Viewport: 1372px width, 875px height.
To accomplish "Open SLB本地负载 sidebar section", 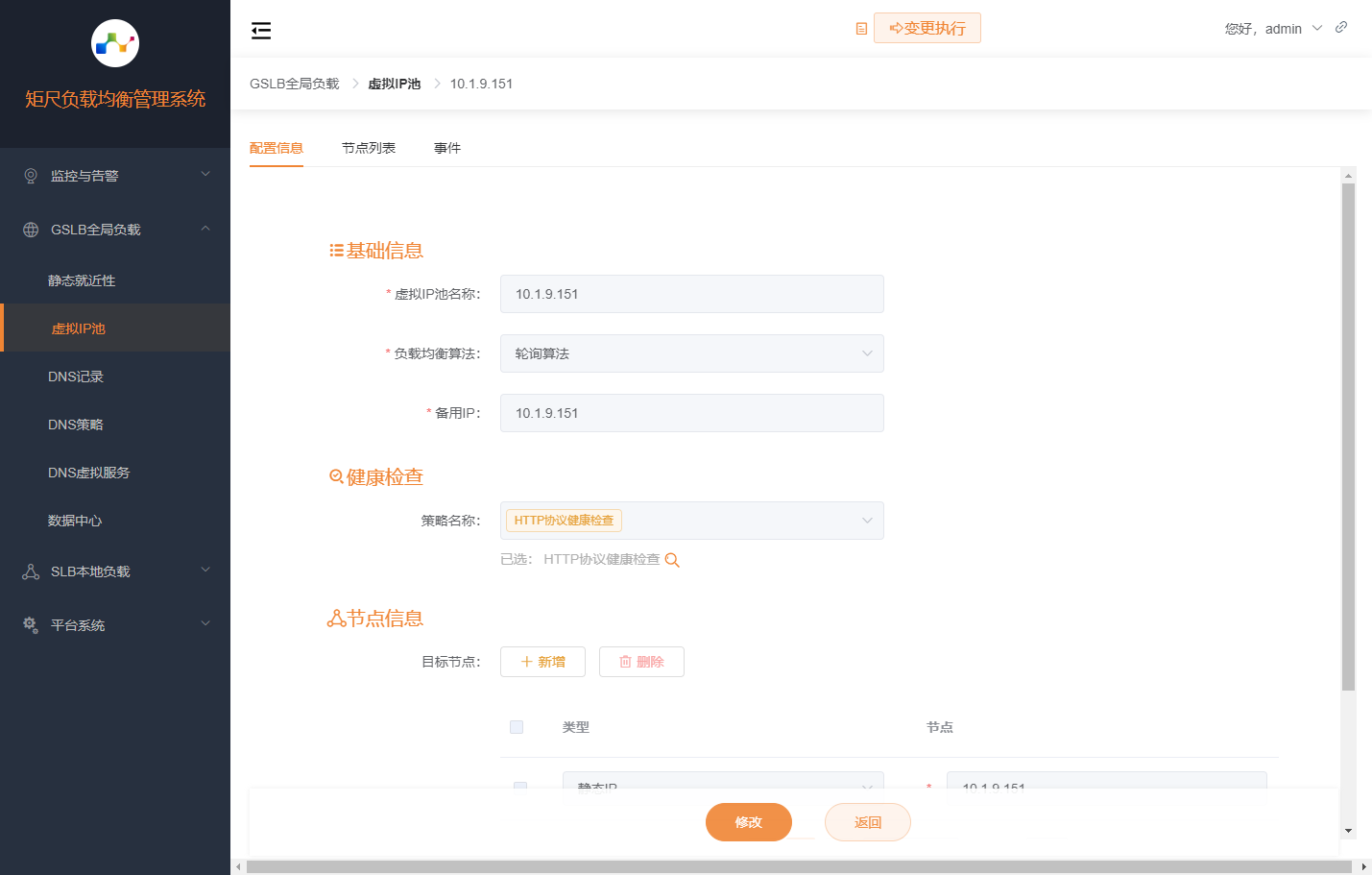I will coord(115,571).
